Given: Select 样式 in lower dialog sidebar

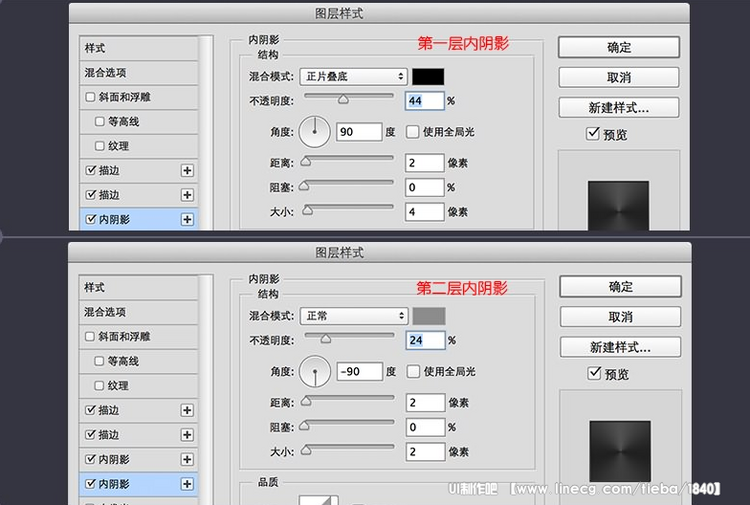Looking at the screenshot, I should [x=138, y=287].
